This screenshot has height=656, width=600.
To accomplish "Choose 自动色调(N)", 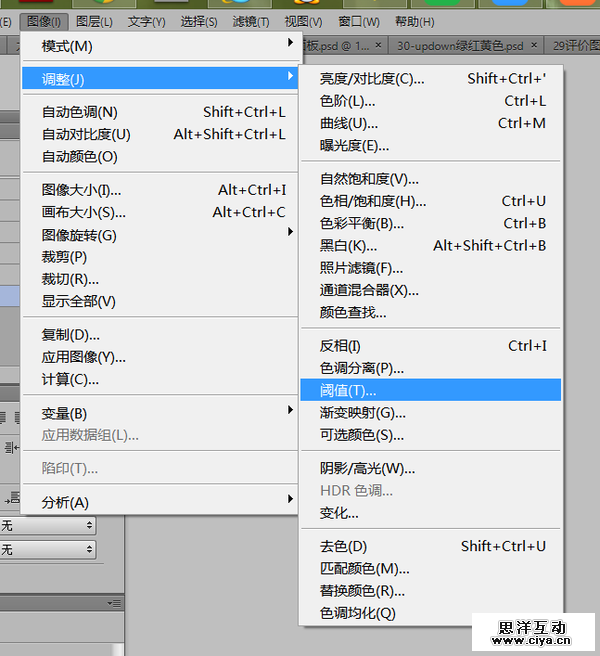I will click(x=160, y=112).
